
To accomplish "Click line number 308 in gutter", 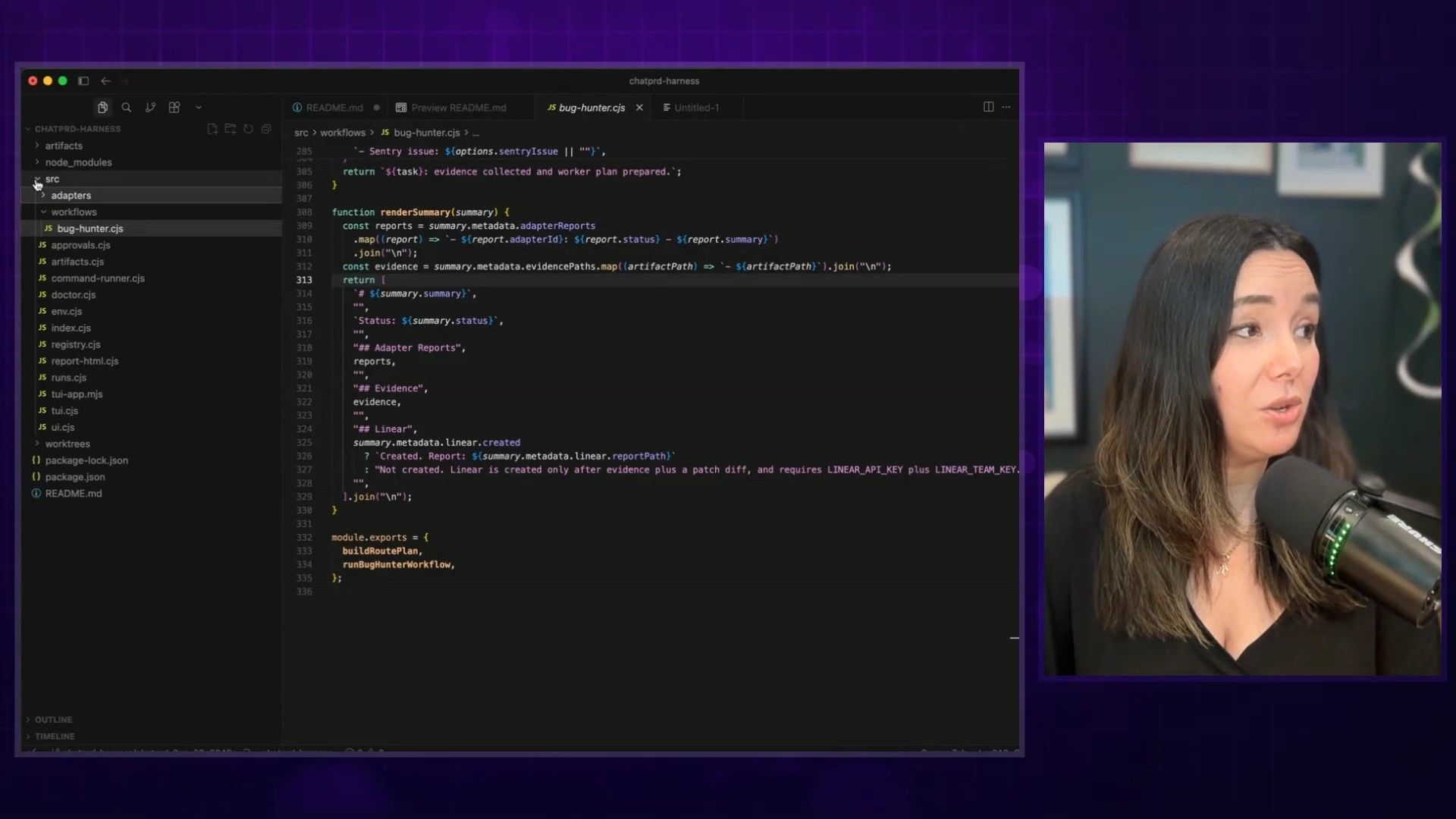I will pos(304,212).
